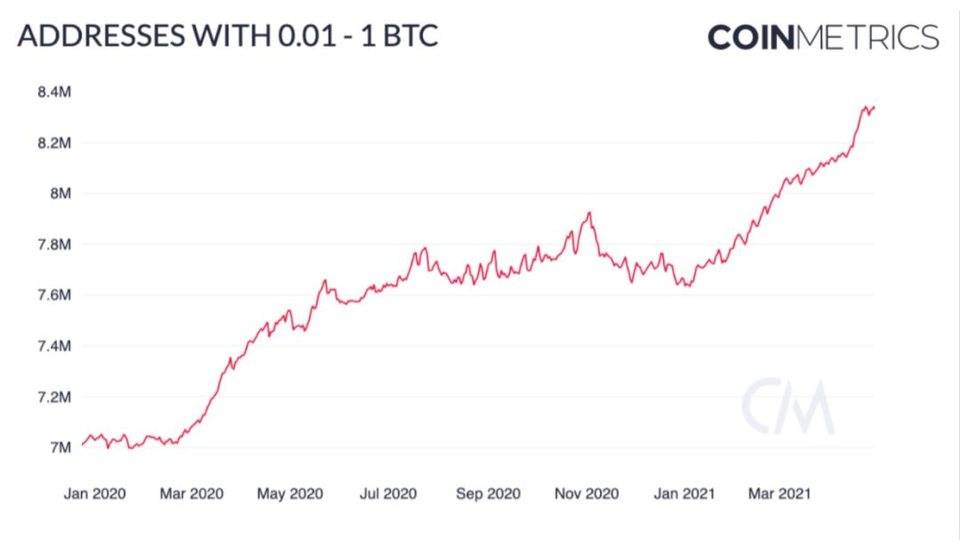This screenshot has height=552, width=960.
Task: Select the Nov 2020 x-axis label
Action: [587, 494]
